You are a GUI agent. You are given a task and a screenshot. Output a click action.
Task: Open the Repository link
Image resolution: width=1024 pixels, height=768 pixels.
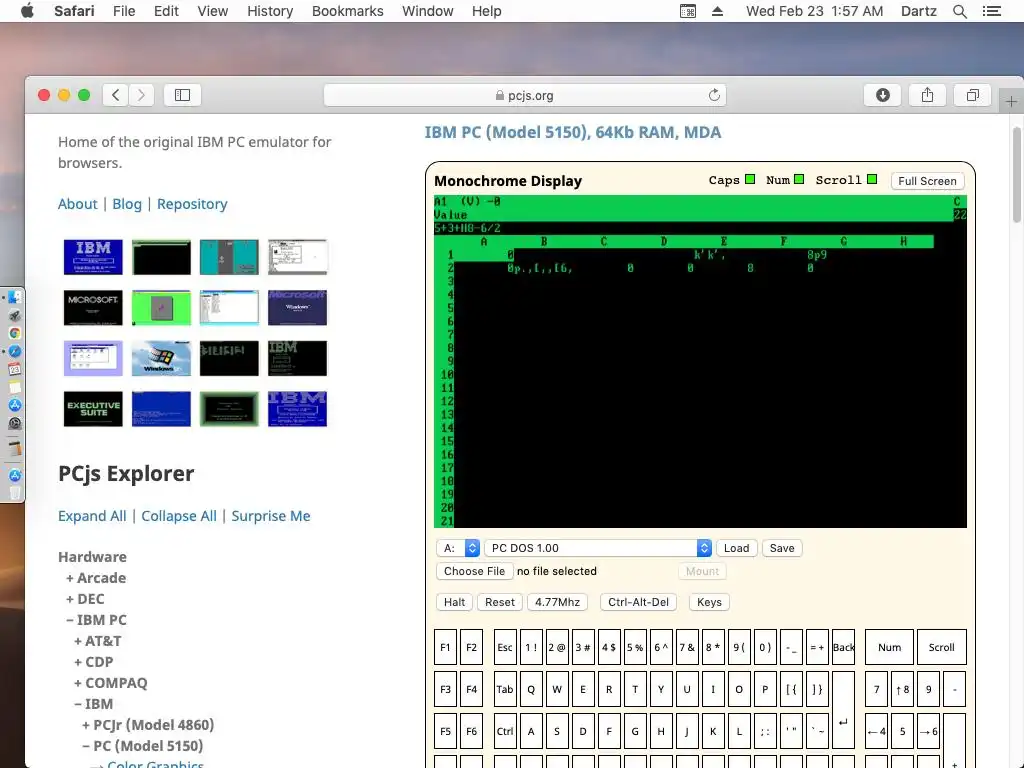[192, 204]
